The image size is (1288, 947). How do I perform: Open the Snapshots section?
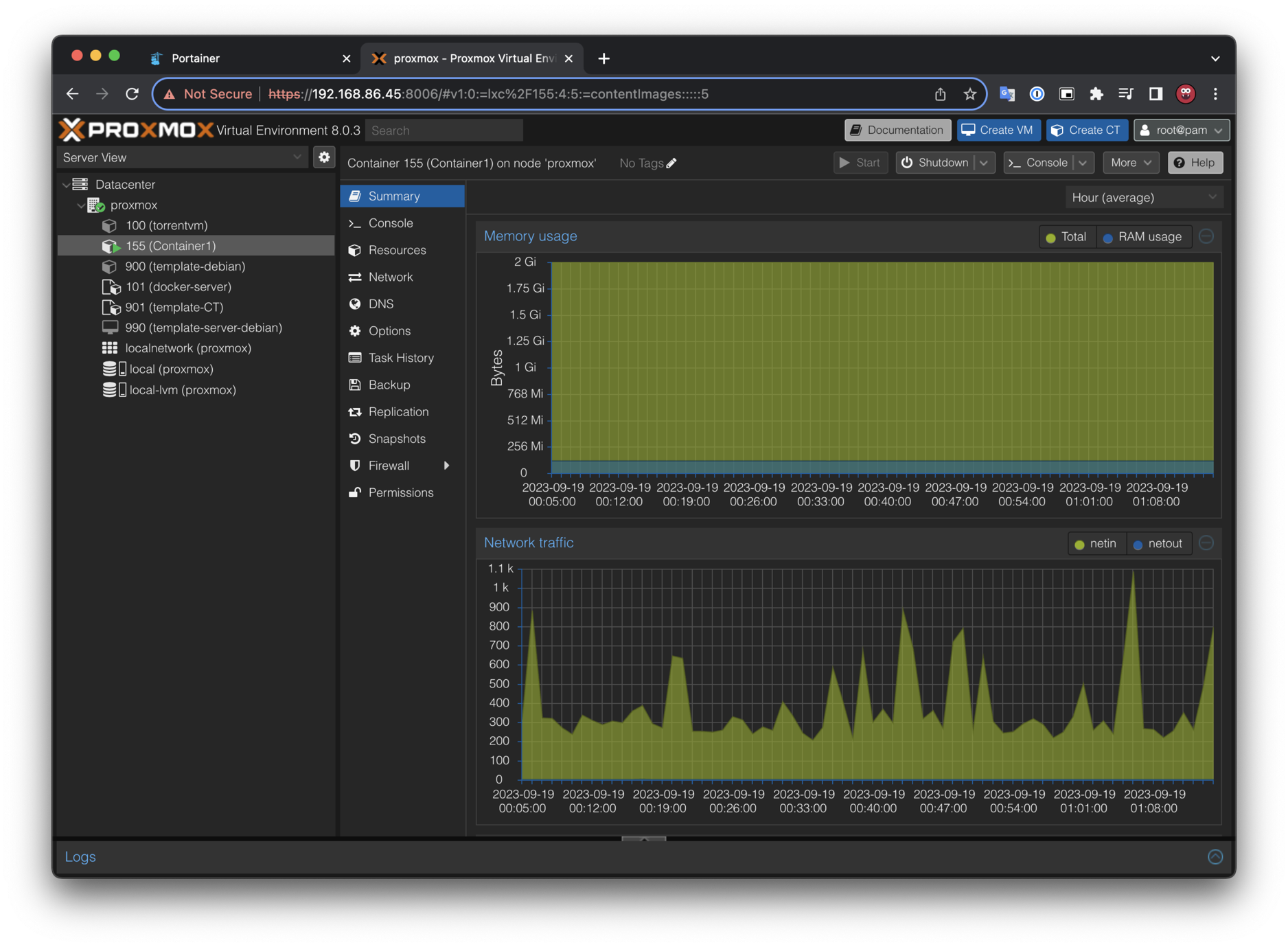click(x=397, y=439)
